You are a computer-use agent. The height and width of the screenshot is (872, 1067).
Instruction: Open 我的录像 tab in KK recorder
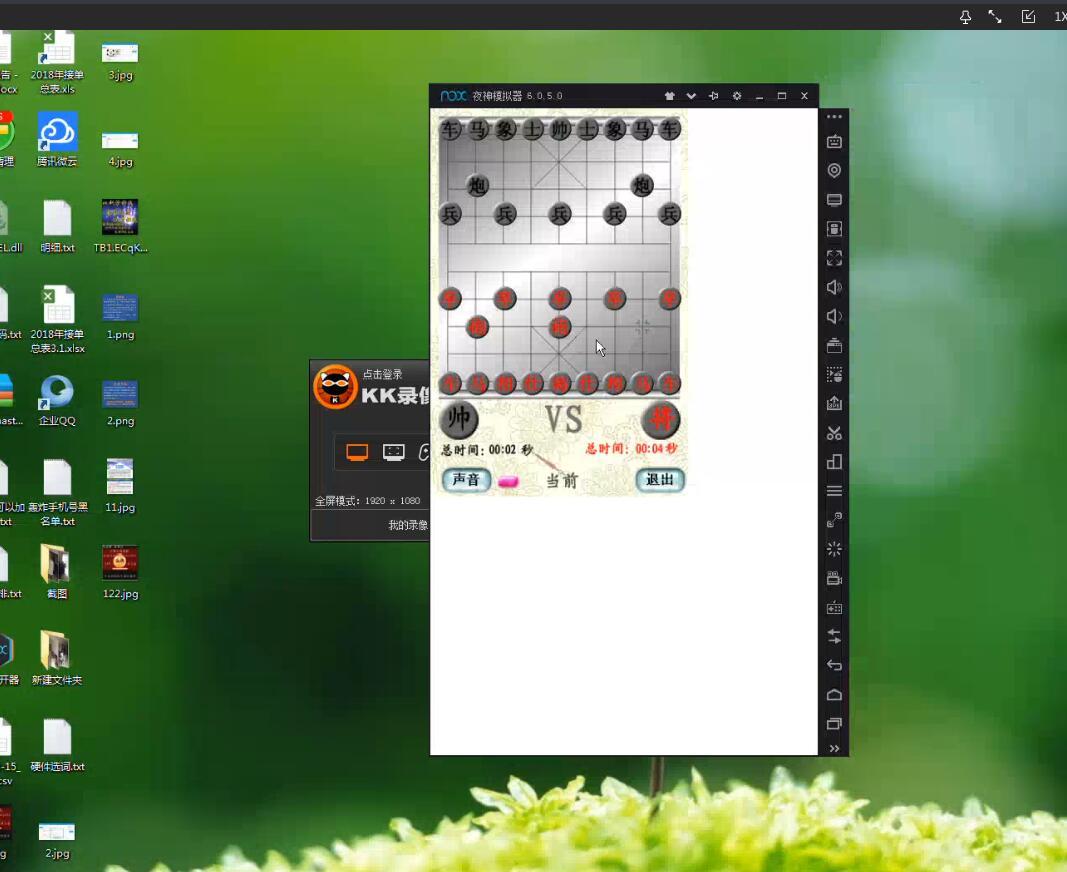(408, 525)
